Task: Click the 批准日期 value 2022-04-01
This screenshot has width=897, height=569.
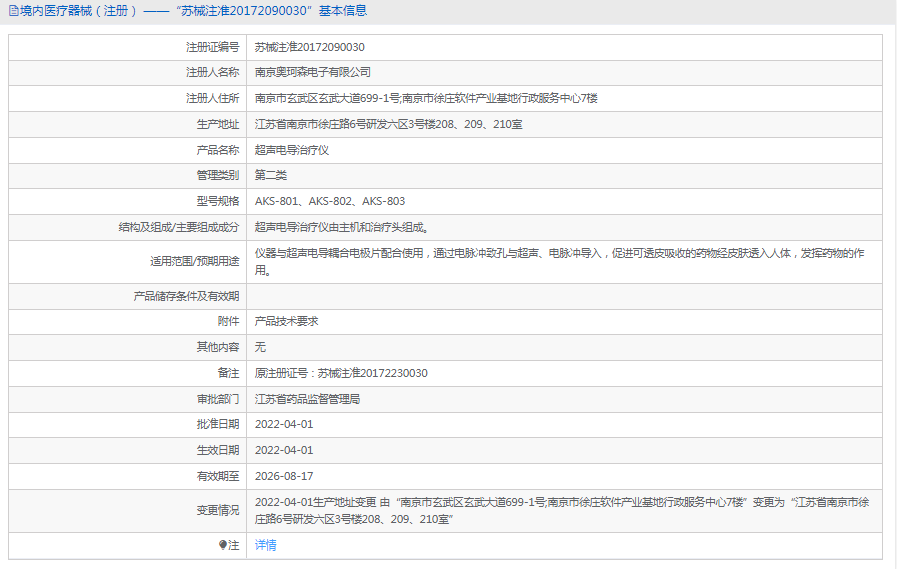Action: click(x=284, y=424)
